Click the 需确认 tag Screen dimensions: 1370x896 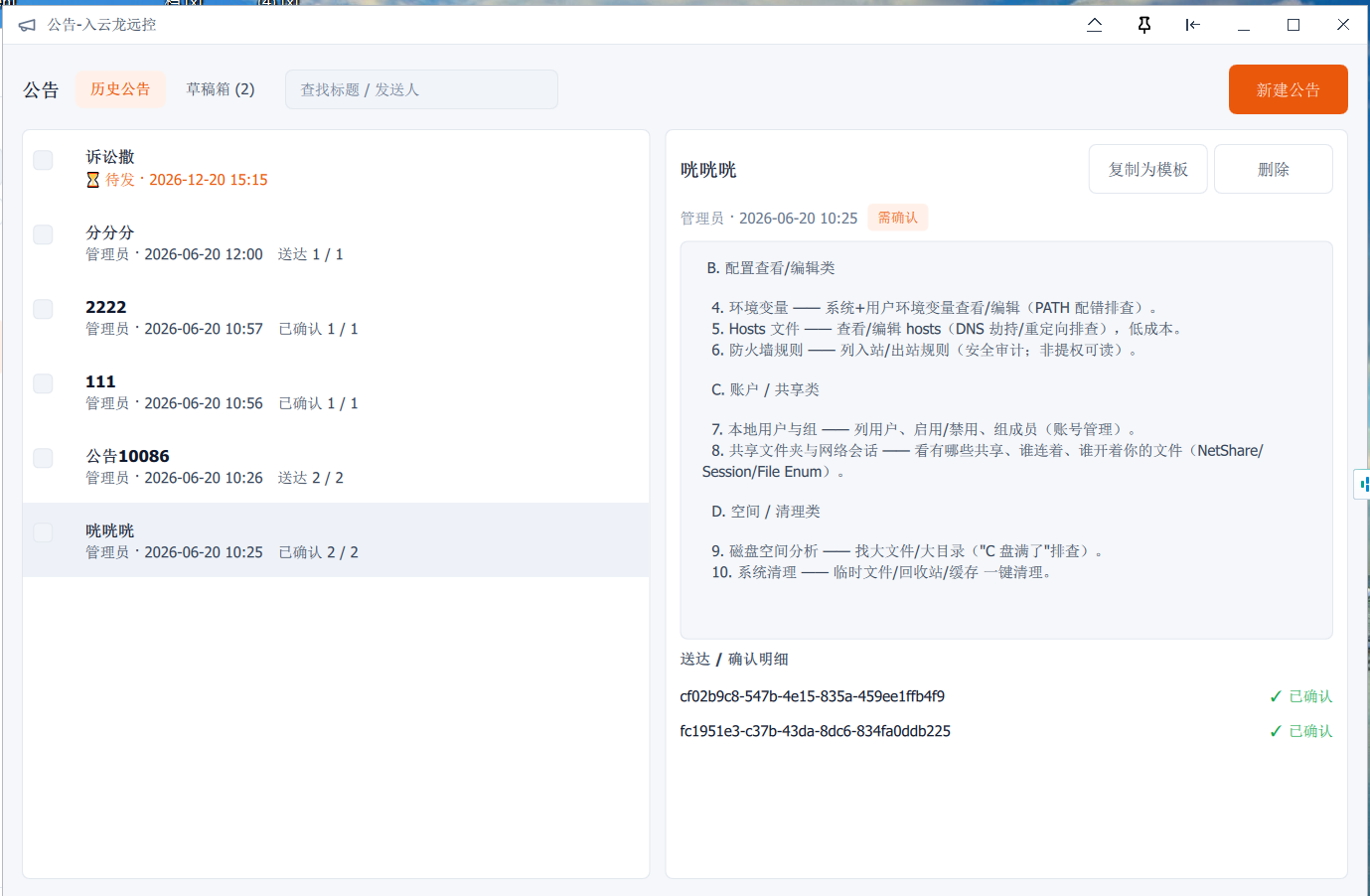click(898, 218)
